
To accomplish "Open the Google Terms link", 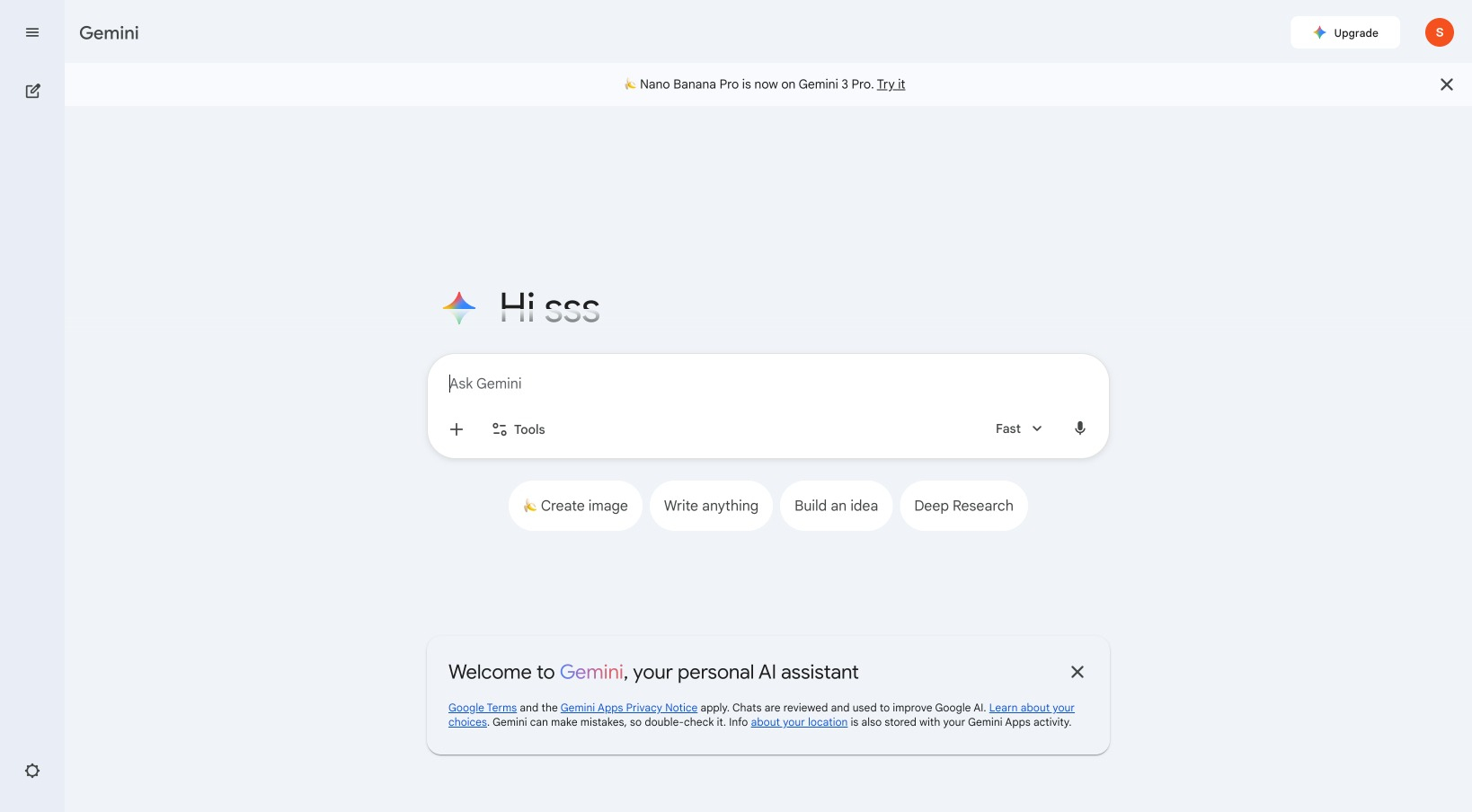I will [483, 708].
